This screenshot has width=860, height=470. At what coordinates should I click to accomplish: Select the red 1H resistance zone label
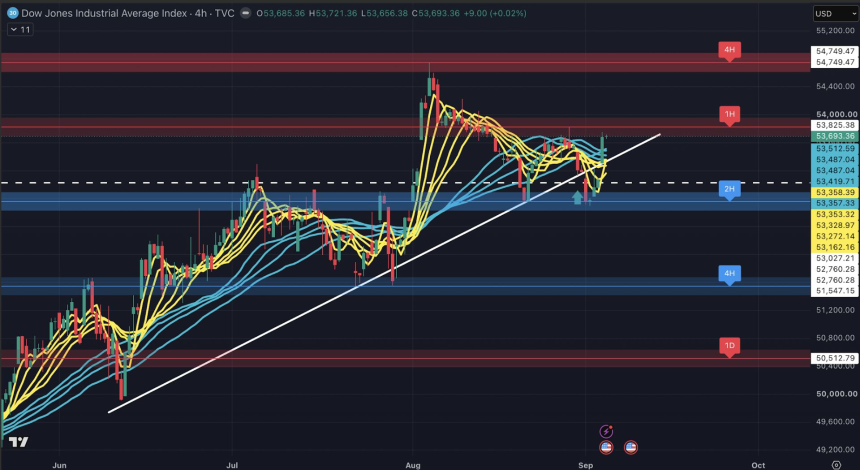click(x=729, y=115)
